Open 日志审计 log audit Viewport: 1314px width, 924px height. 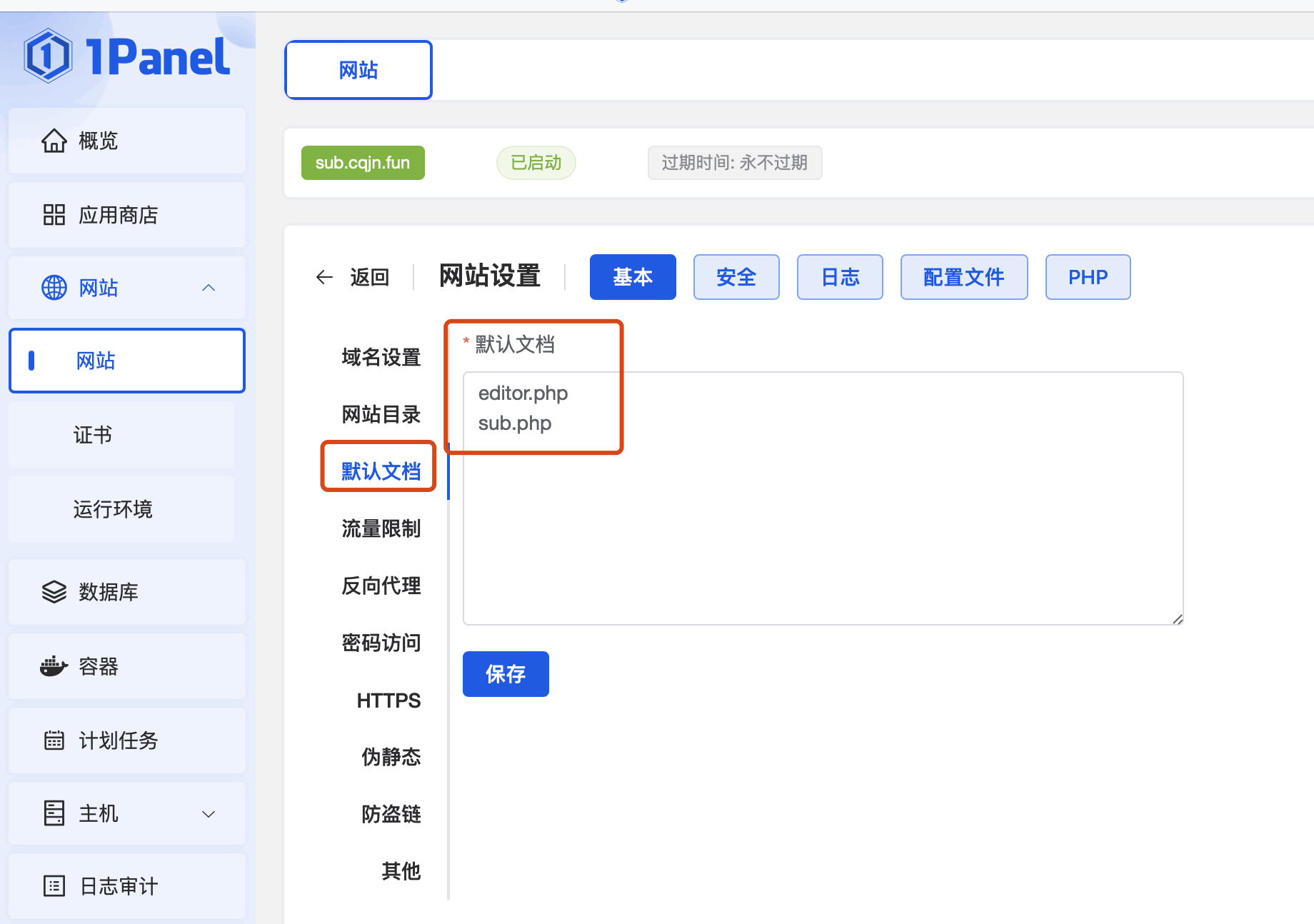coord(116,886)
